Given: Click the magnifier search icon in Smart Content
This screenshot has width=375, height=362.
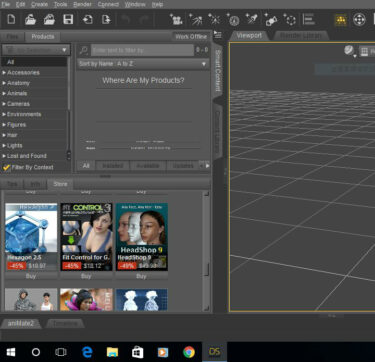Looking at the screenshot, I should pos(84,50).
